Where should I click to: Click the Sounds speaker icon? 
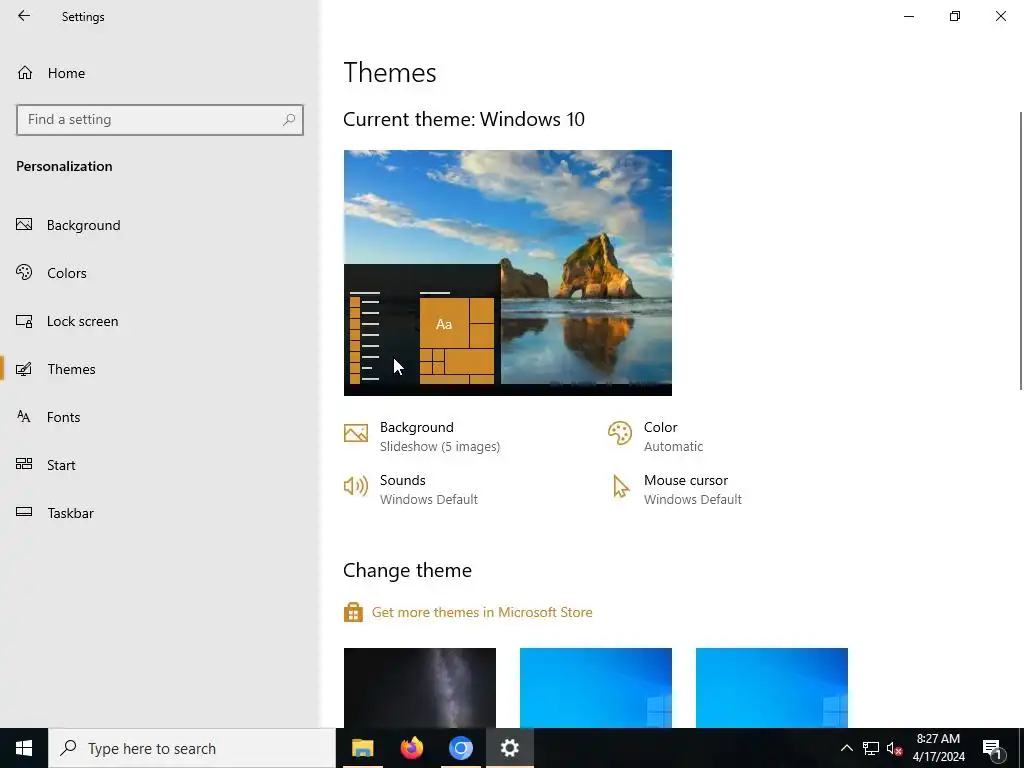[x=356, y=486]
